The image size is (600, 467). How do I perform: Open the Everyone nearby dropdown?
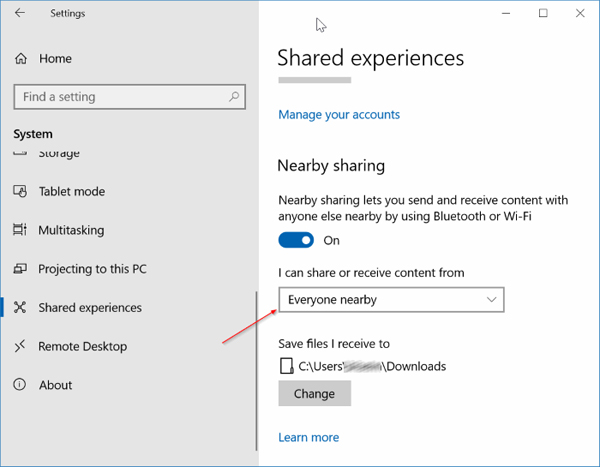(x=391, y=299)
